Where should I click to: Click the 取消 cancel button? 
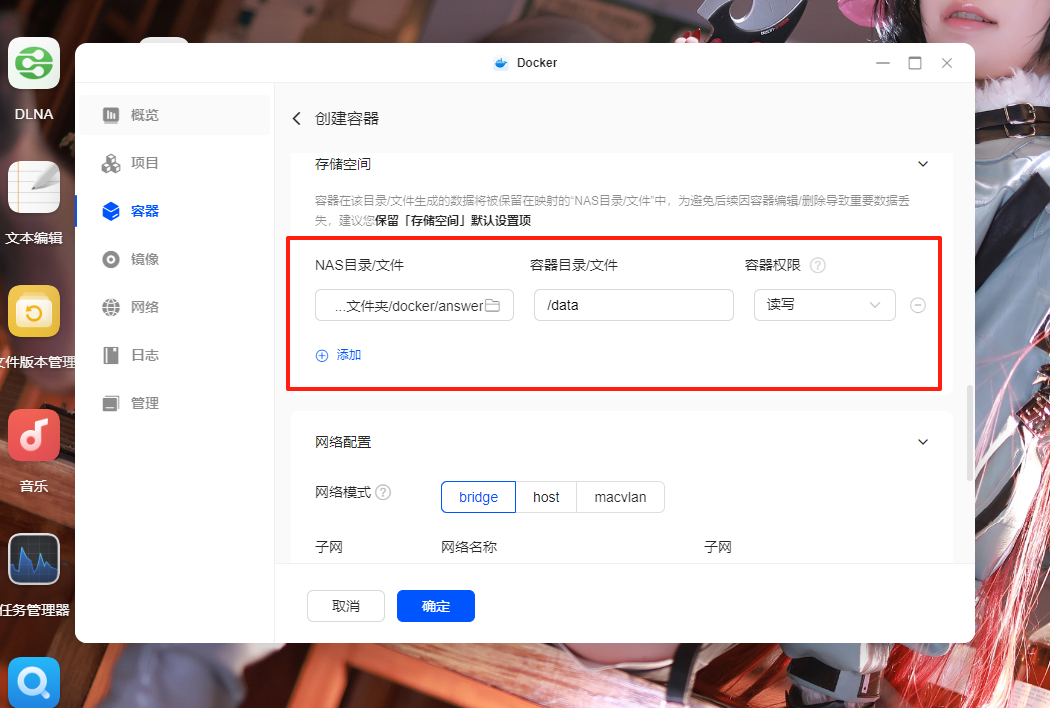coord(346,606)
